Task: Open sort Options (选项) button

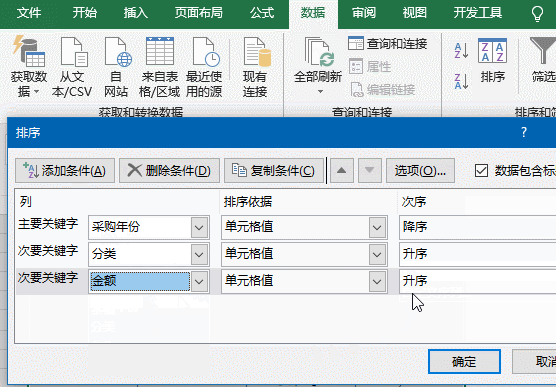Action: 420,171
